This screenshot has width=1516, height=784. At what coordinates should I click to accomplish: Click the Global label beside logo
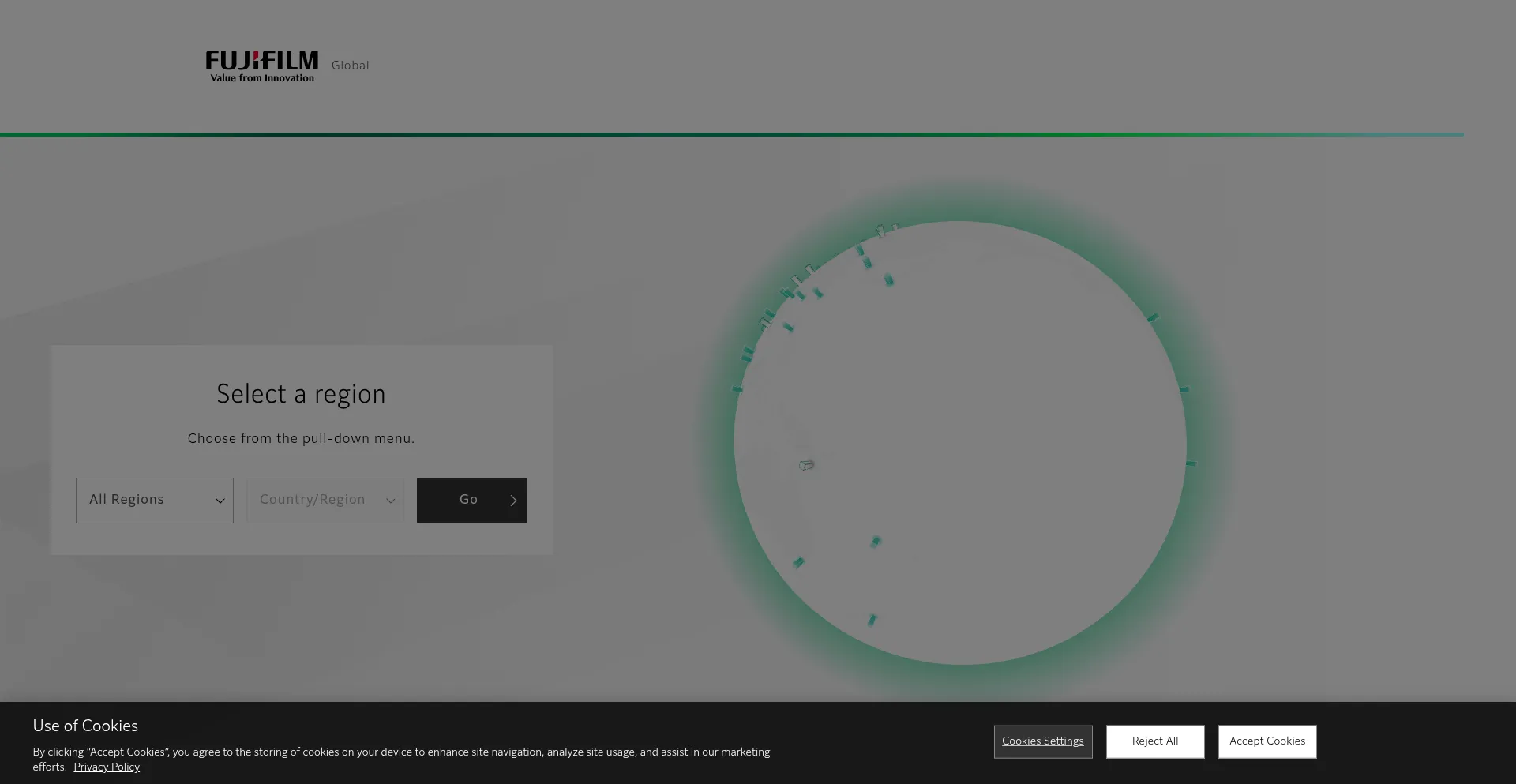click(350, 66)
